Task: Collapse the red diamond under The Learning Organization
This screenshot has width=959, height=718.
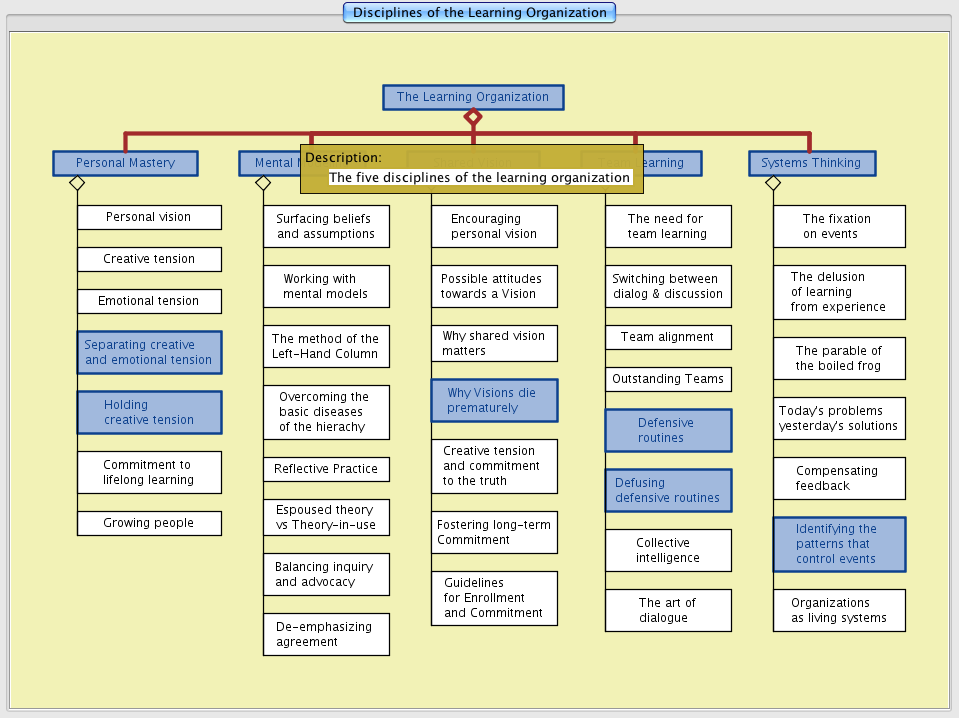Action: point(473,117)
